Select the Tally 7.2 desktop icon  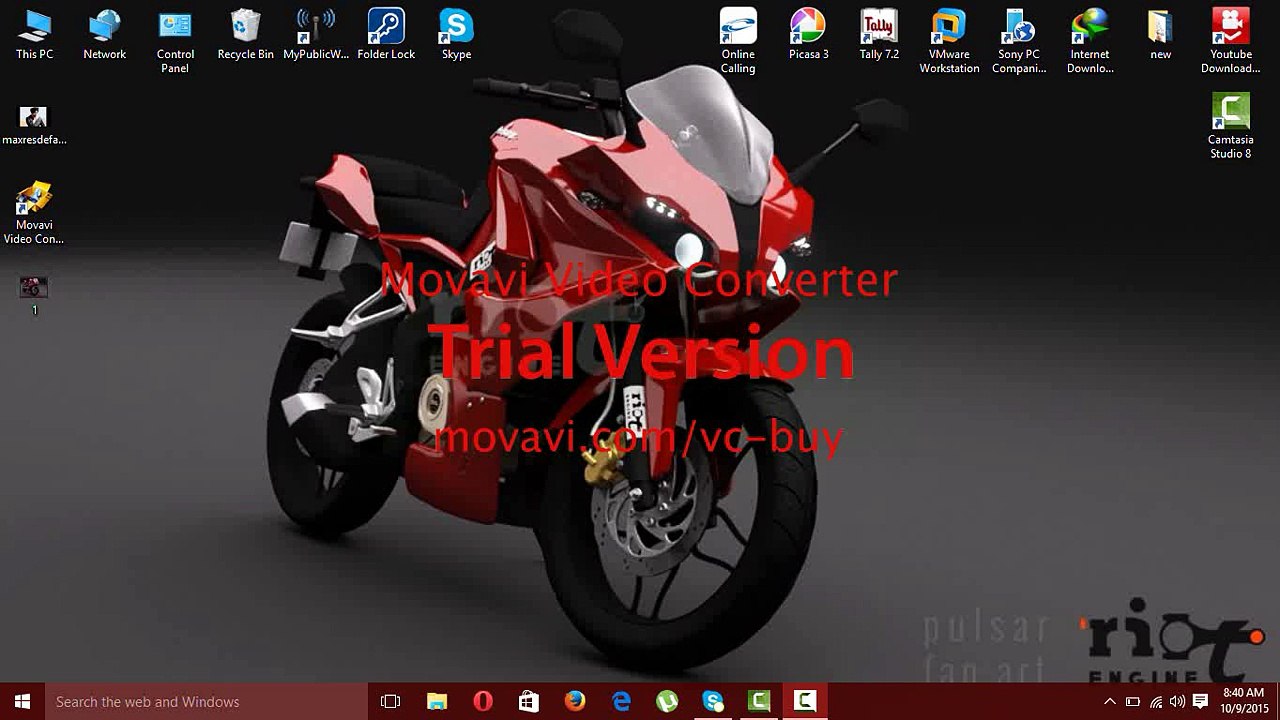click(x=879, y=35)
